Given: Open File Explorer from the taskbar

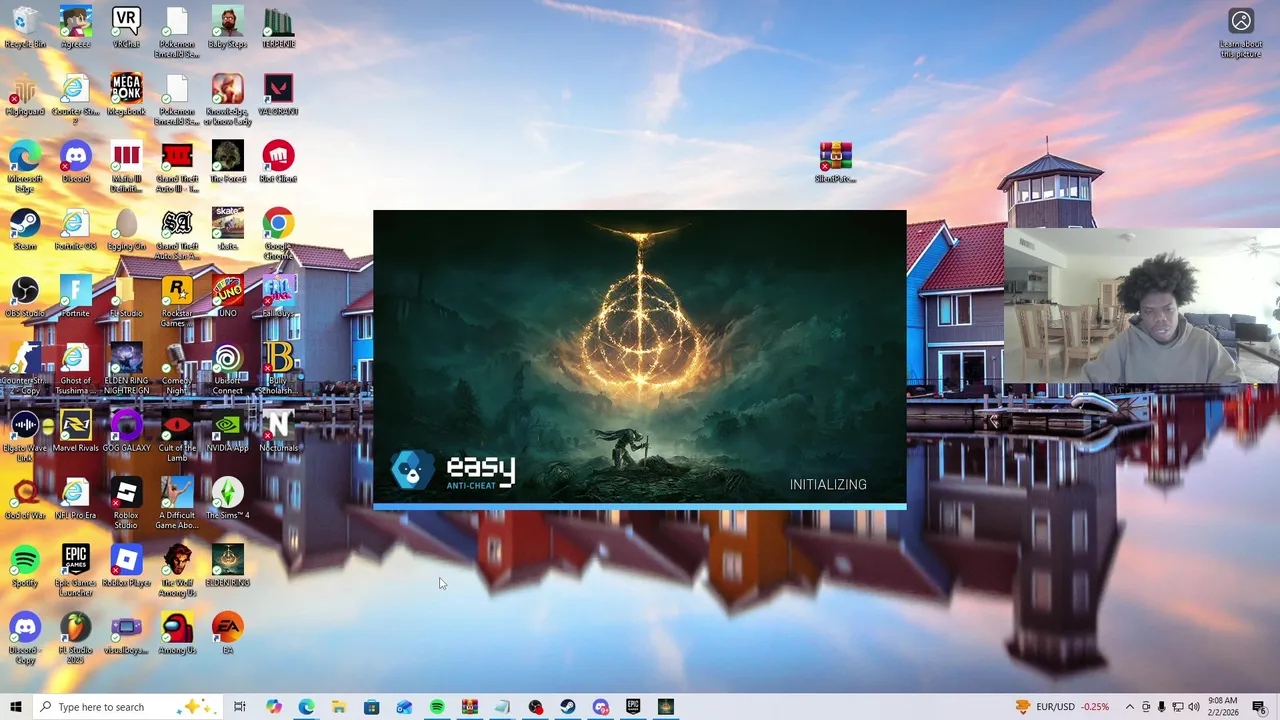Looking at the screenshot, I should pyautogui.click(x=339, y=707).
